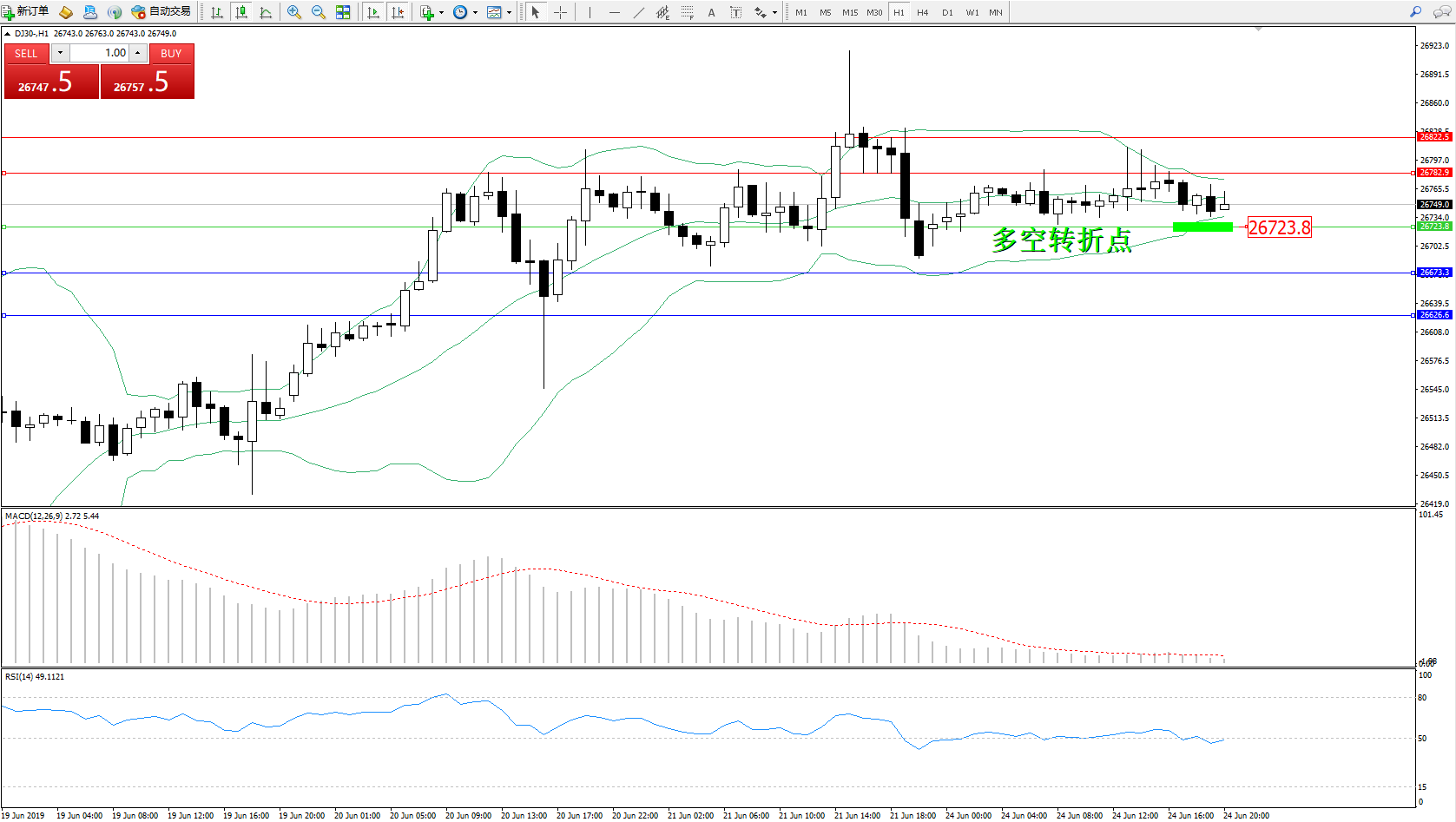
Task: Select the crosshair tool
Action: pyautogui.click(x=560, y=12)
